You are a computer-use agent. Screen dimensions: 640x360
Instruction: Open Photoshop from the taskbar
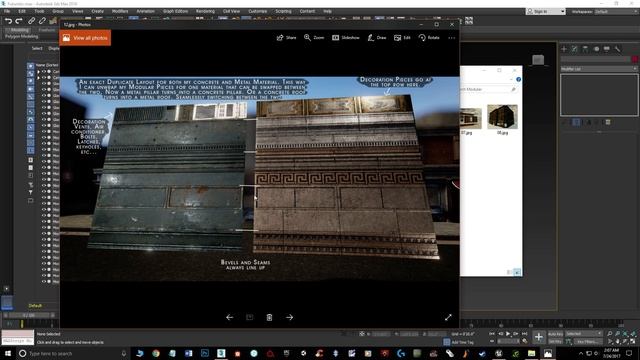(205, 353)
